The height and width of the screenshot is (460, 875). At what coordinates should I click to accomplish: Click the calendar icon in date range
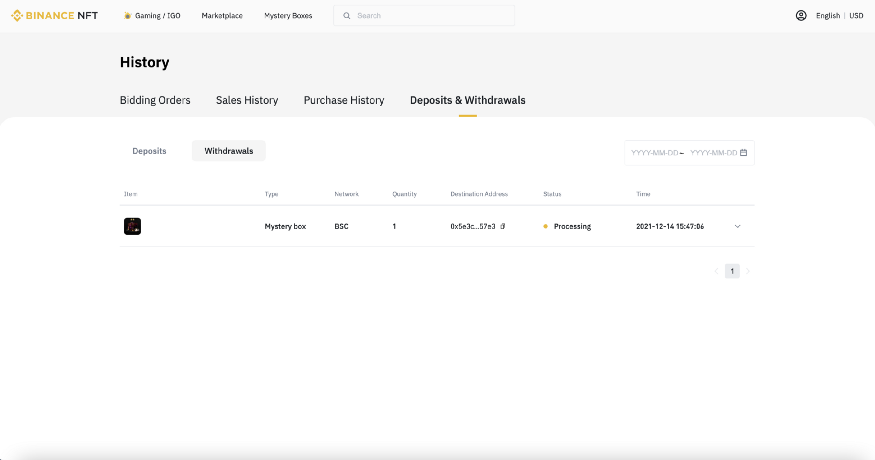(744, 153)
